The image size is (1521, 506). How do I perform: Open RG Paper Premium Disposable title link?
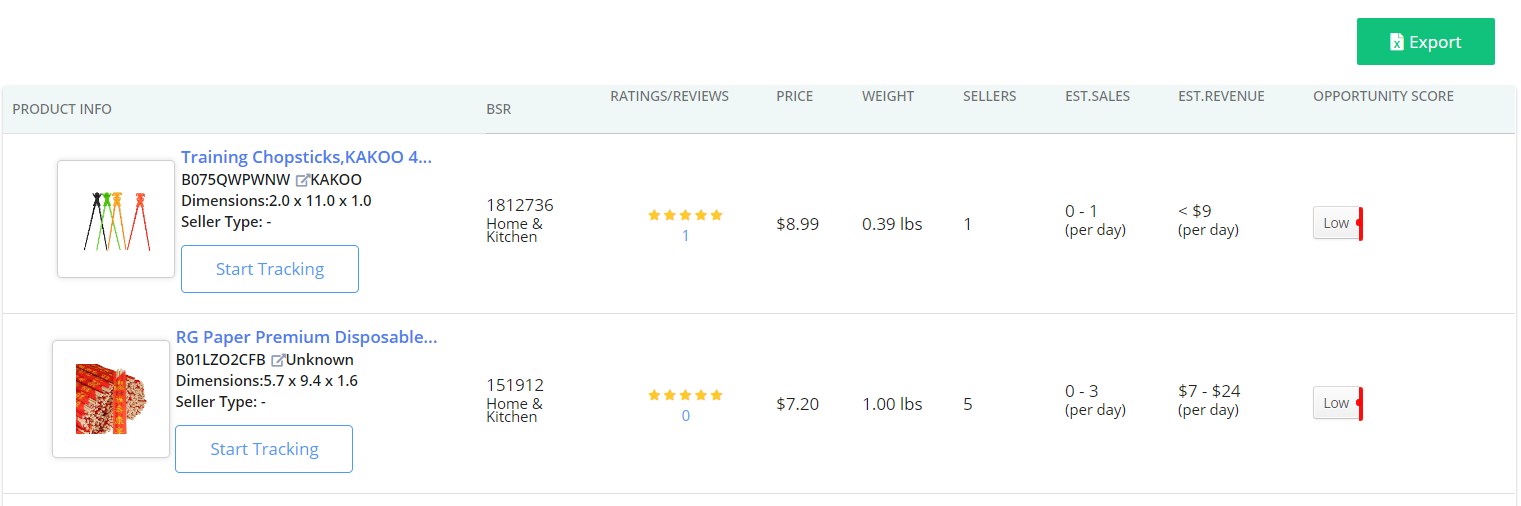point(306,337)
